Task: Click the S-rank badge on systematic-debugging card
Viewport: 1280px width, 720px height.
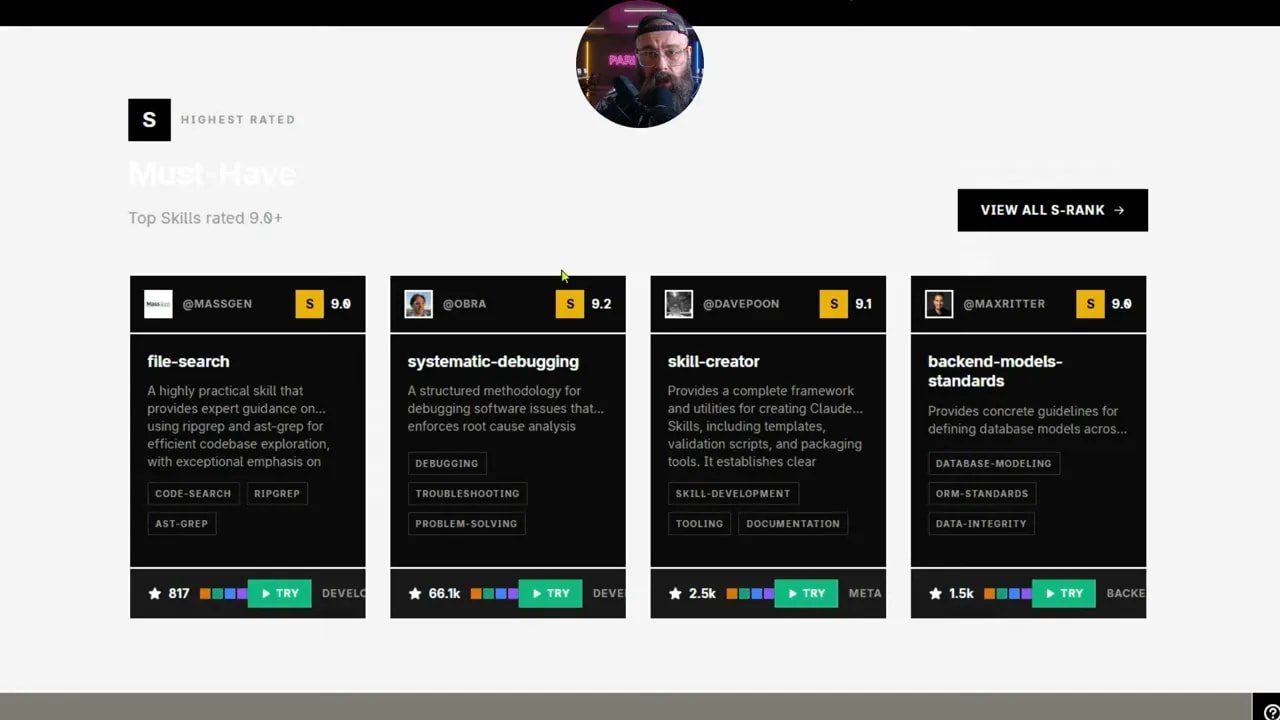Action: coord(569,303)
